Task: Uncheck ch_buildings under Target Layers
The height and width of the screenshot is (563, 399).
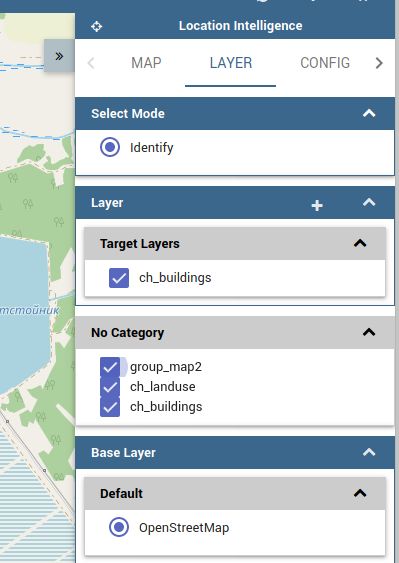Action: pos(119,278)
